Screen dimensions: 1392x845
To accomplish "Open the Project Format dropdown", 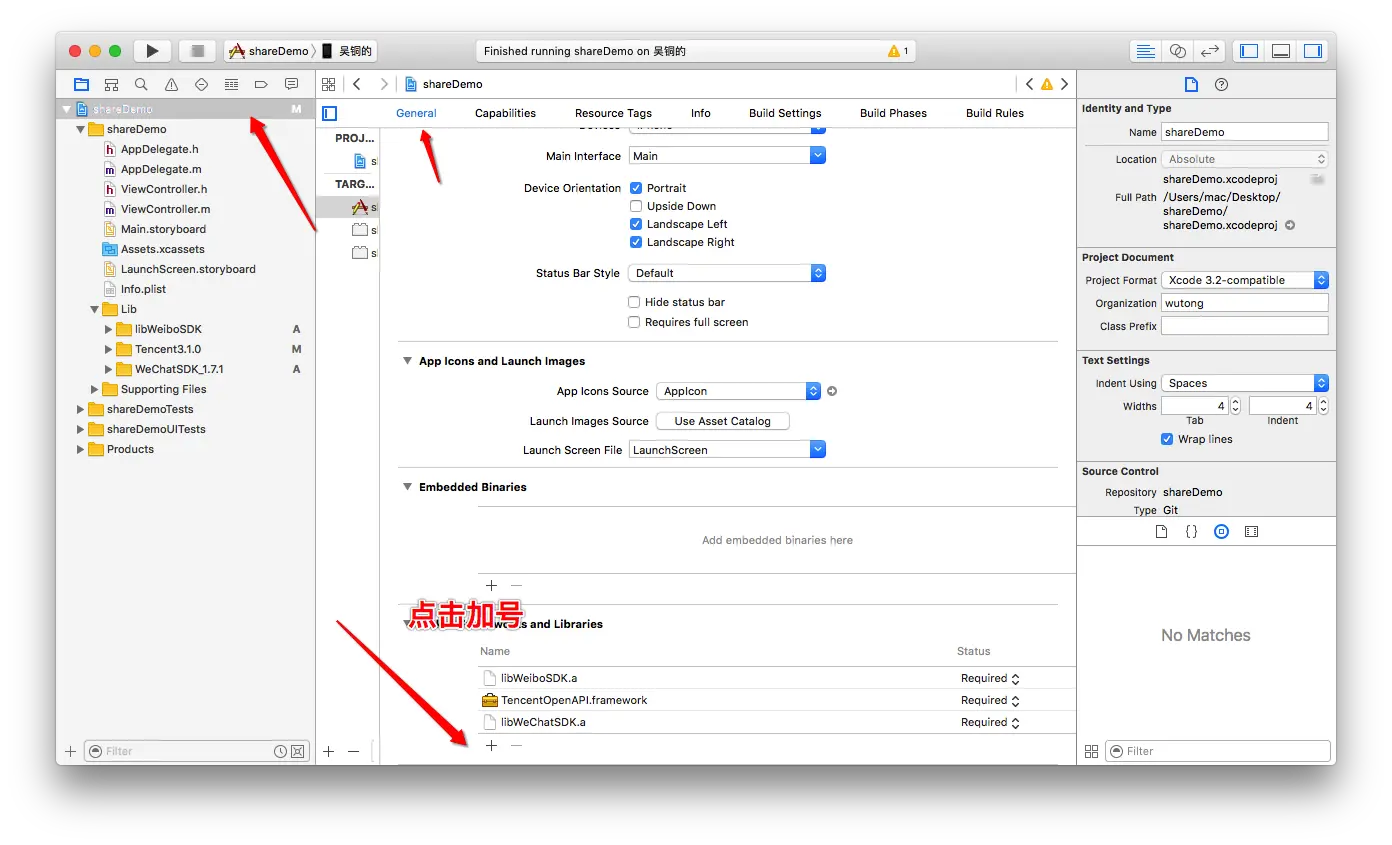I will click(x=1245, y=280).
